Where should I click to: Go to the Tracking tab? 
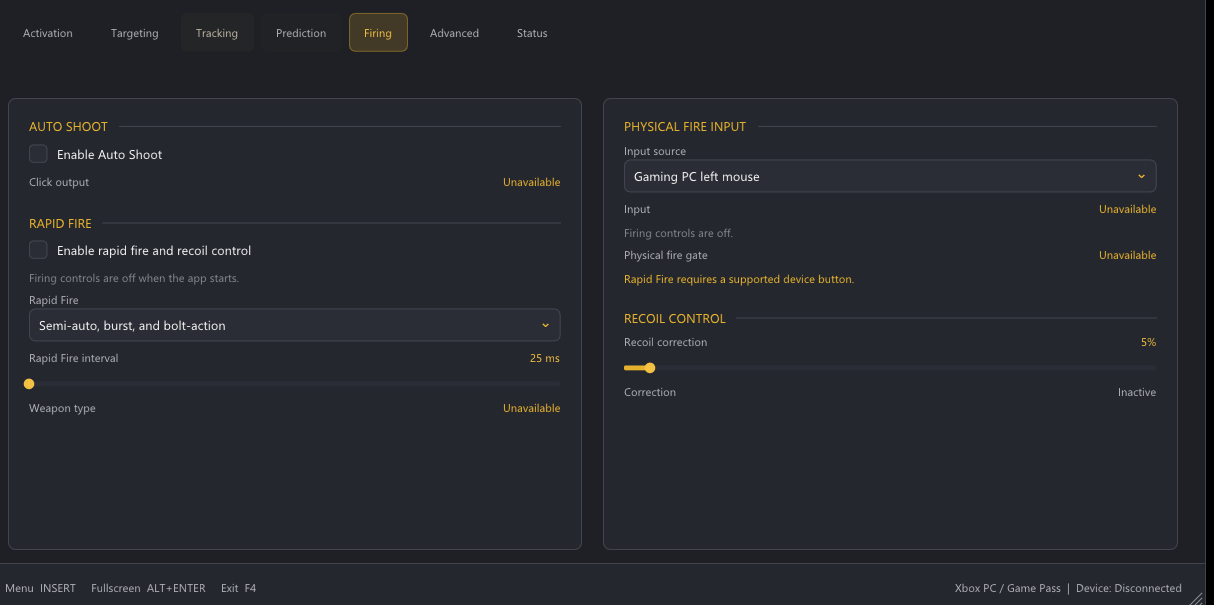(x=217, y=33)
